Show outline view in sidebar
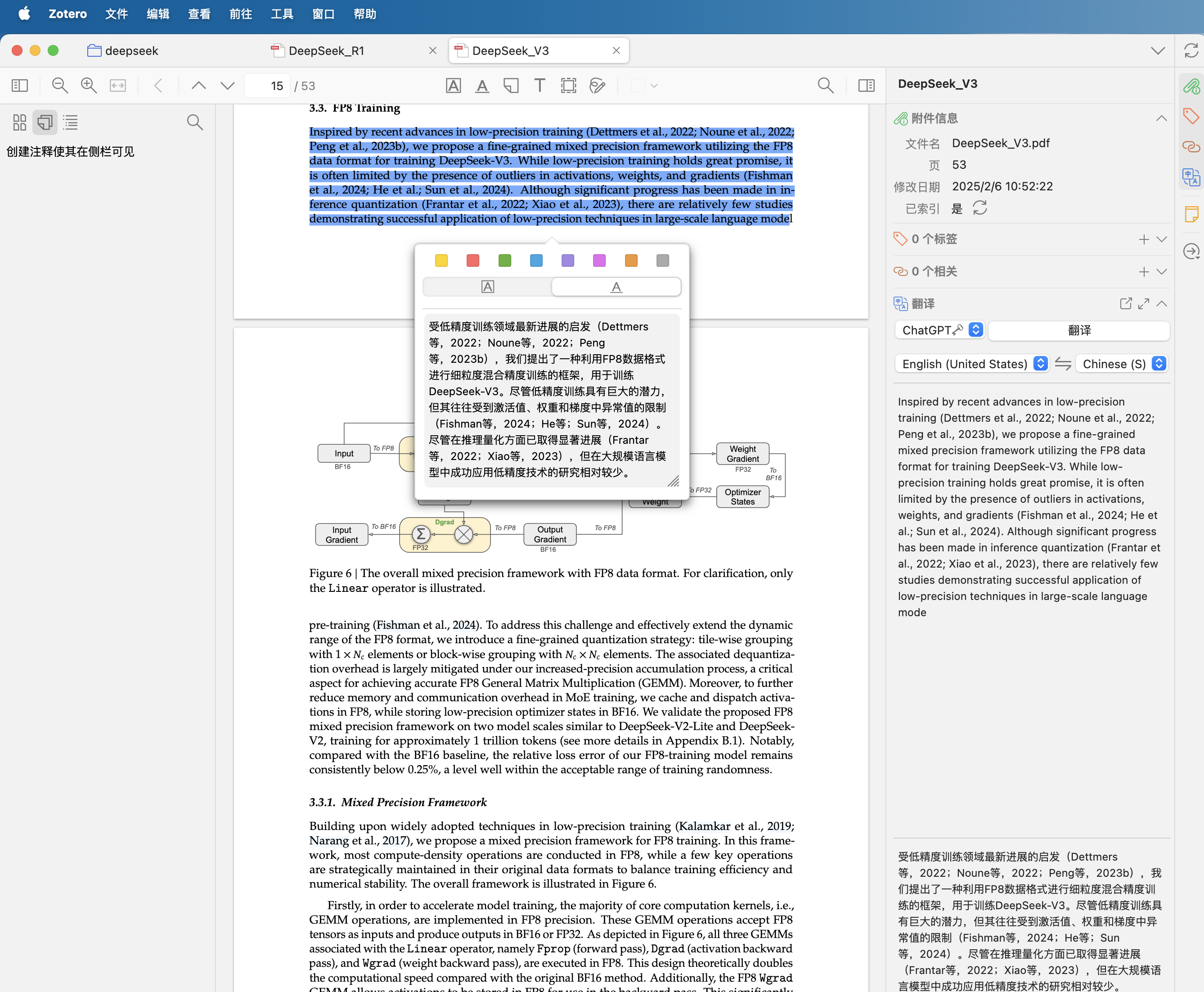Image resolution: width=1204 pixels, height=992 pixels. point(71,122)
